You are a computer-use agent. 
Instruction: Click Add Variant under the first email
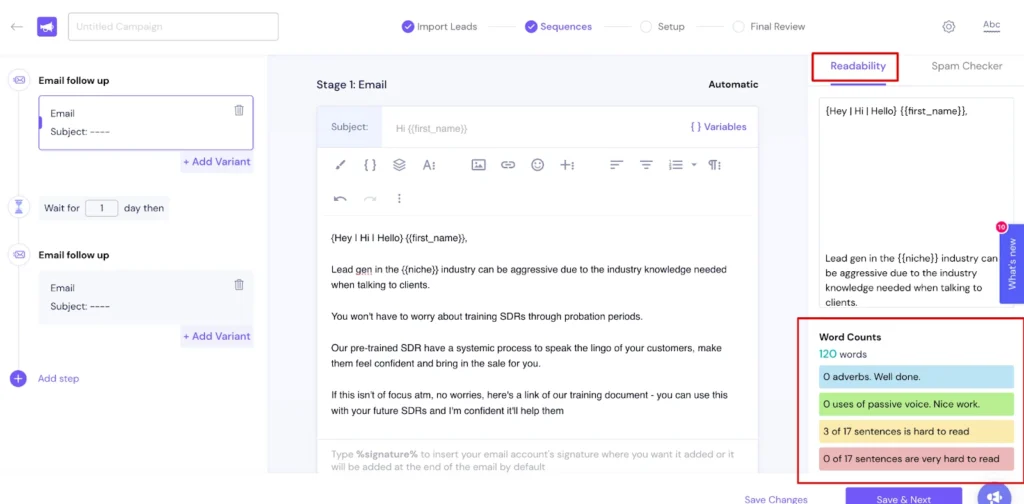pyautogui.click(x=216, y=162)
